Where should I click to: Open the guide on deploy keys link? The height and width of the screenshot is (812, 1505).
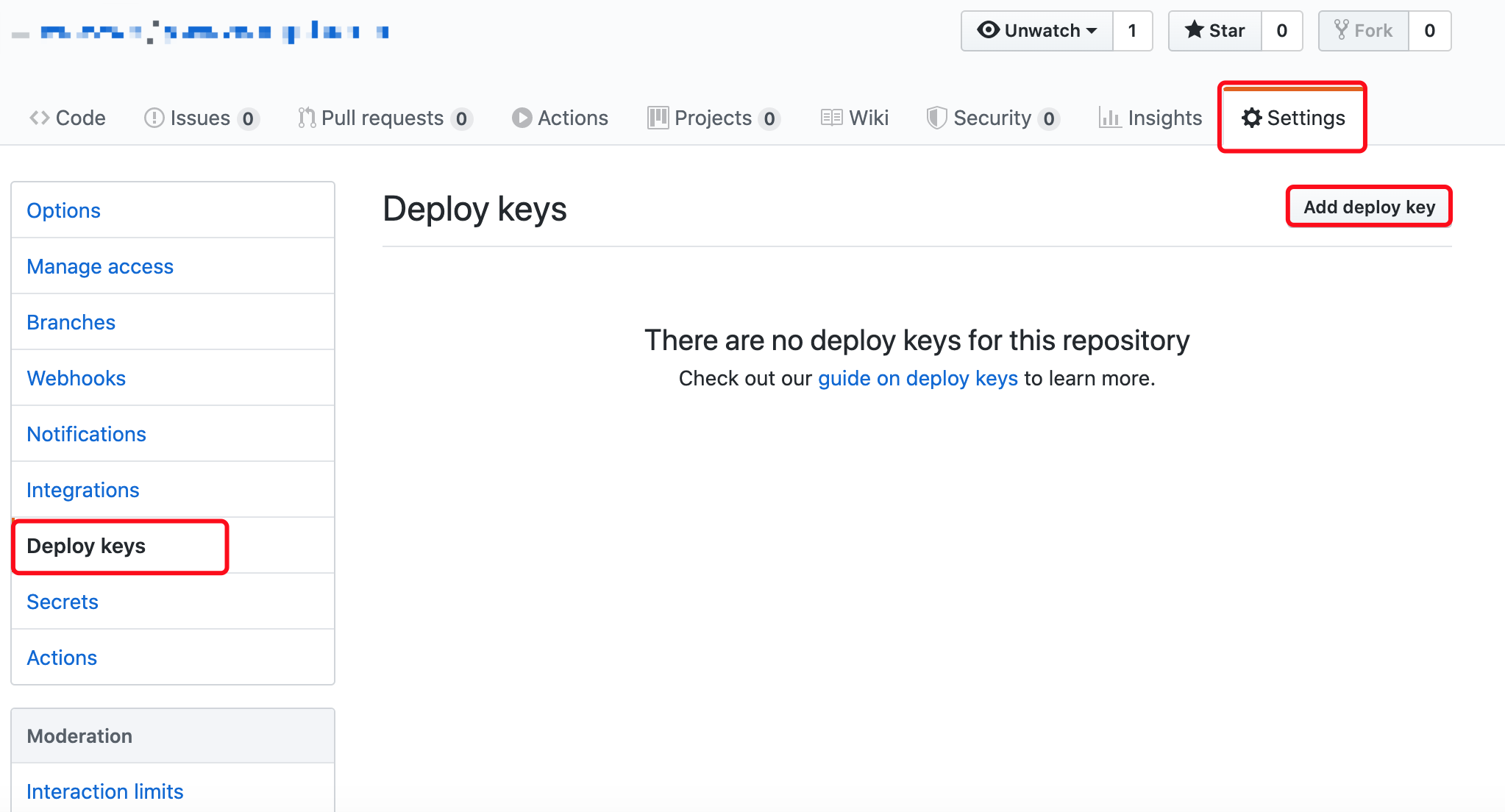click(x=917, y=378)
